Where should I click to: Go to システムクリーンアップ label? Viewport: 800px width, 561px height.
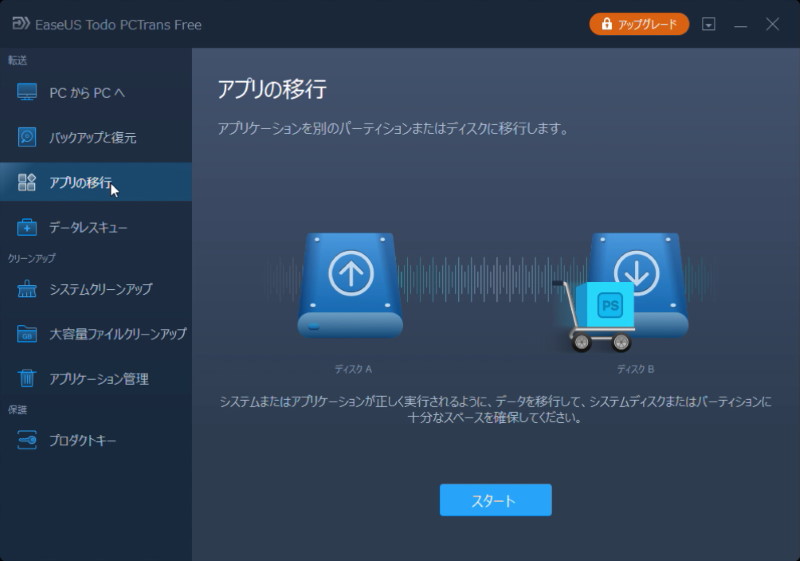click(x=101, y=289)
